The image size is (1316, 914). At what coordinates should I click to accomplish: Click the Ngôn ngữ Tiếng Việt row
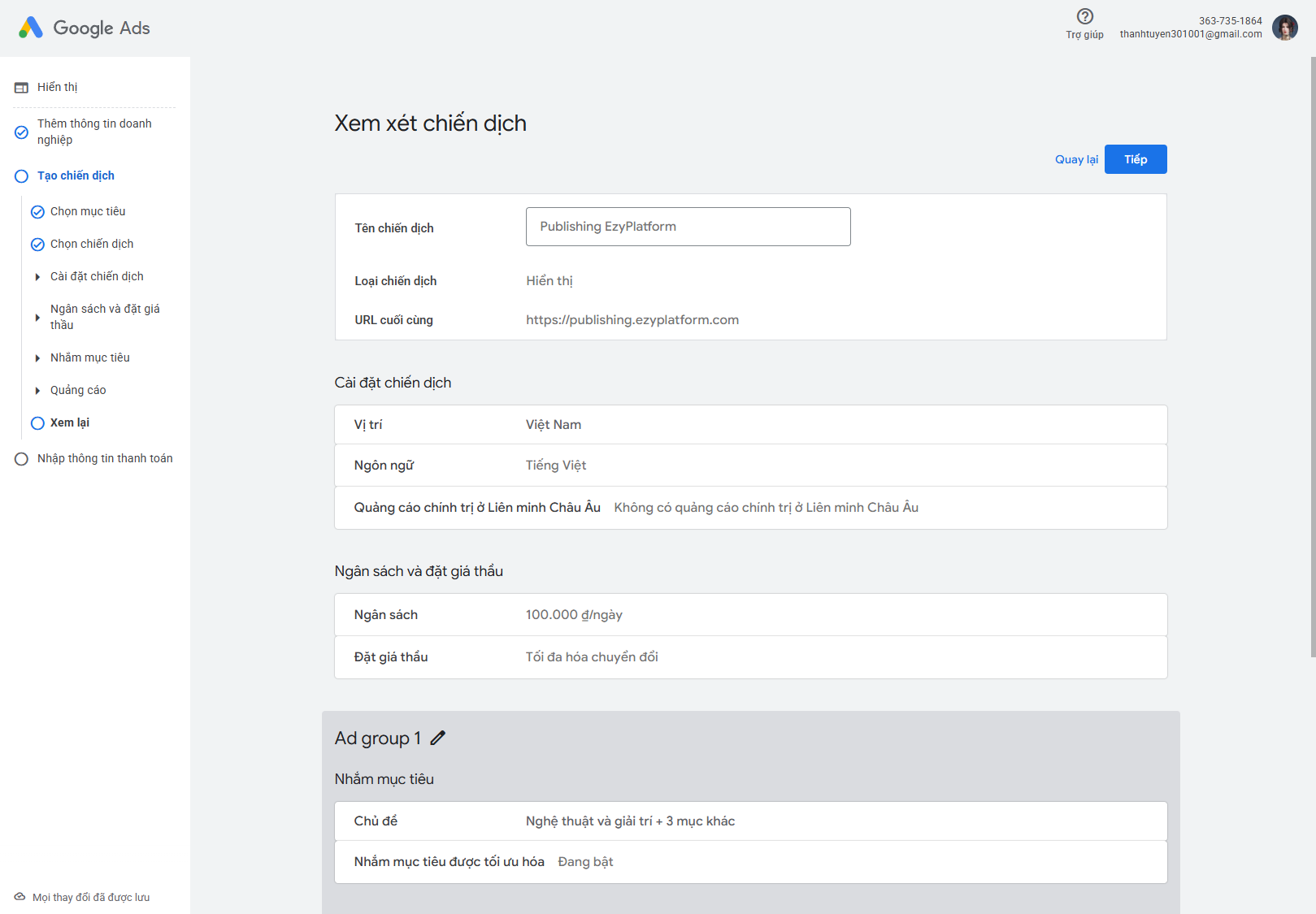751,466
